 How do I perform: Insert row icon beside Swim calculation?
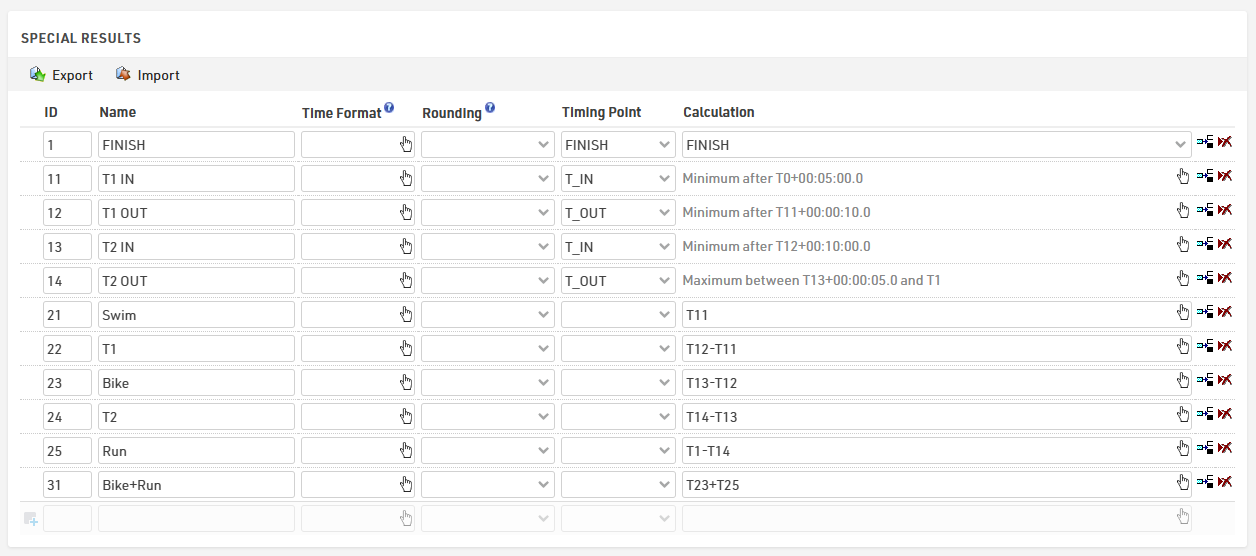coord(1205,313)
